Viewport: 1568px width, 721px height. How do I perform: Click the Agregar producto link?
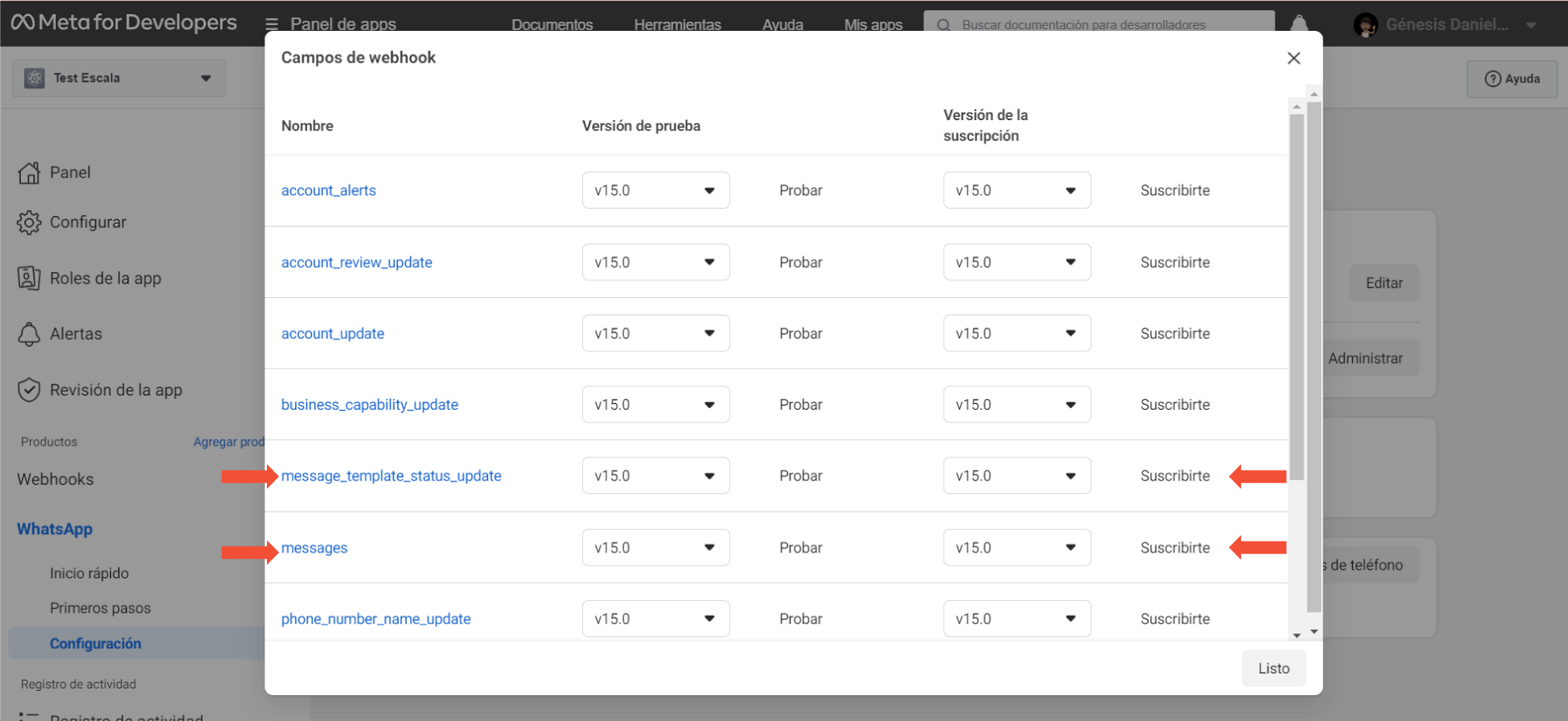(229, 441)
